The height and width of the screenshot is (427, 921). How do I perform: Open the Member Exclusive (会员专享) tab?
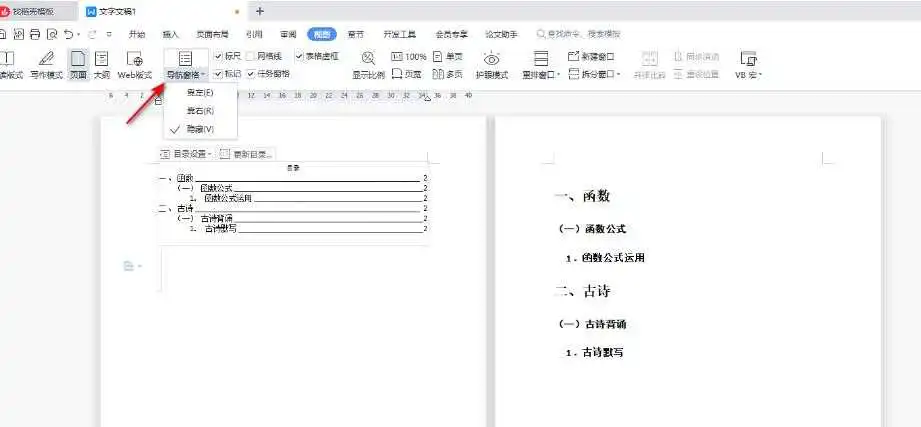click(451, 35)
